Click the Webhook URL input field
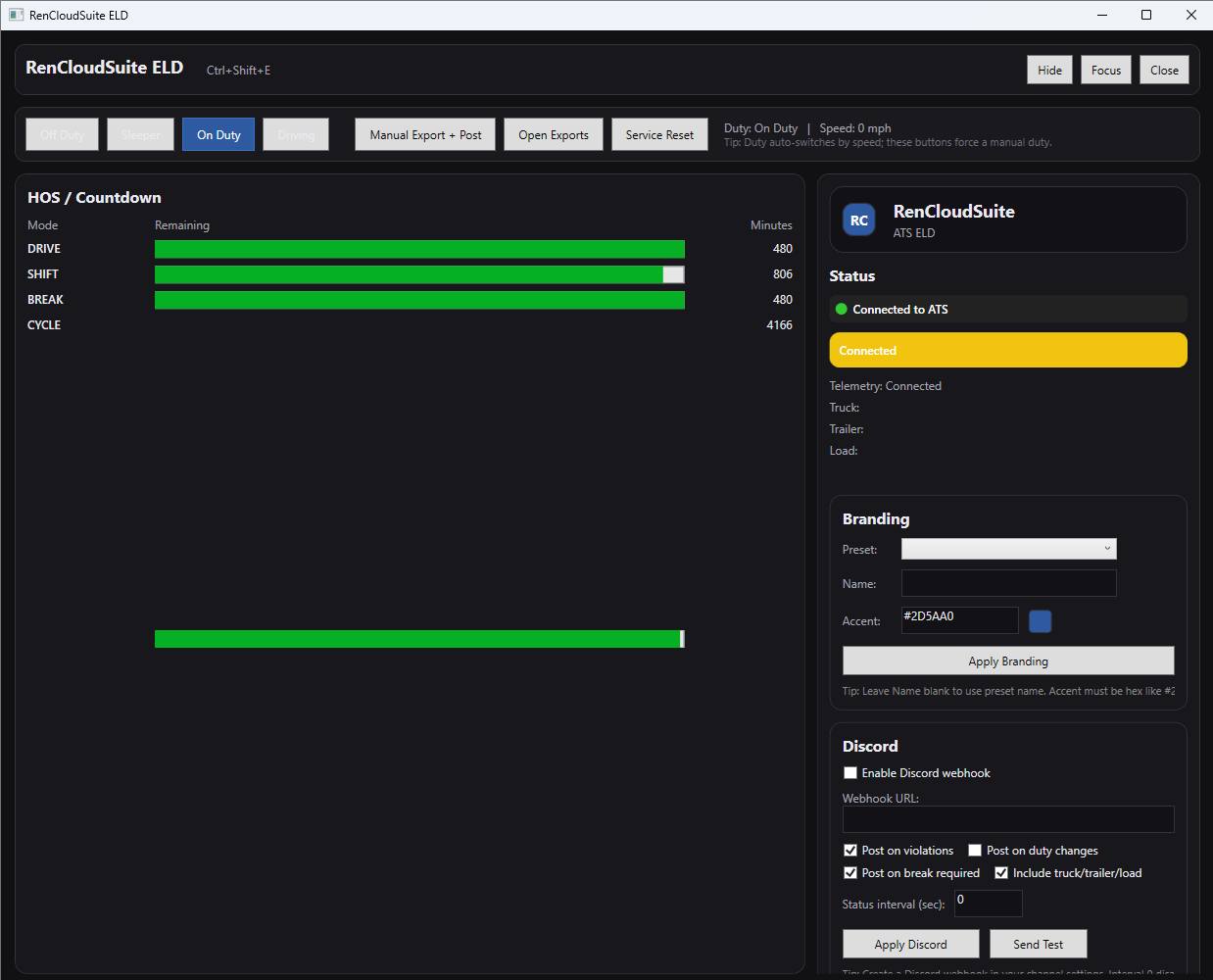The image size is (1213, 980). tap(1008, 819)
